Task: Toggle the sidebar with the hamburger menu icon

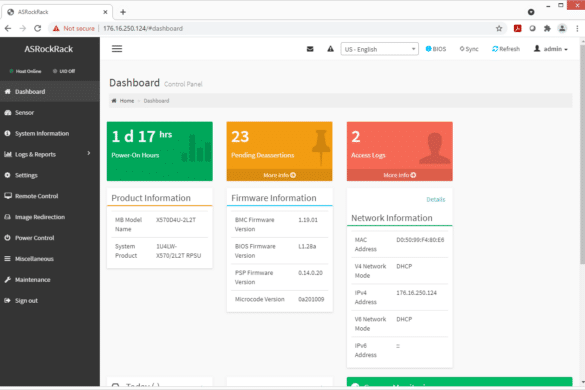Action: [117, 49]
